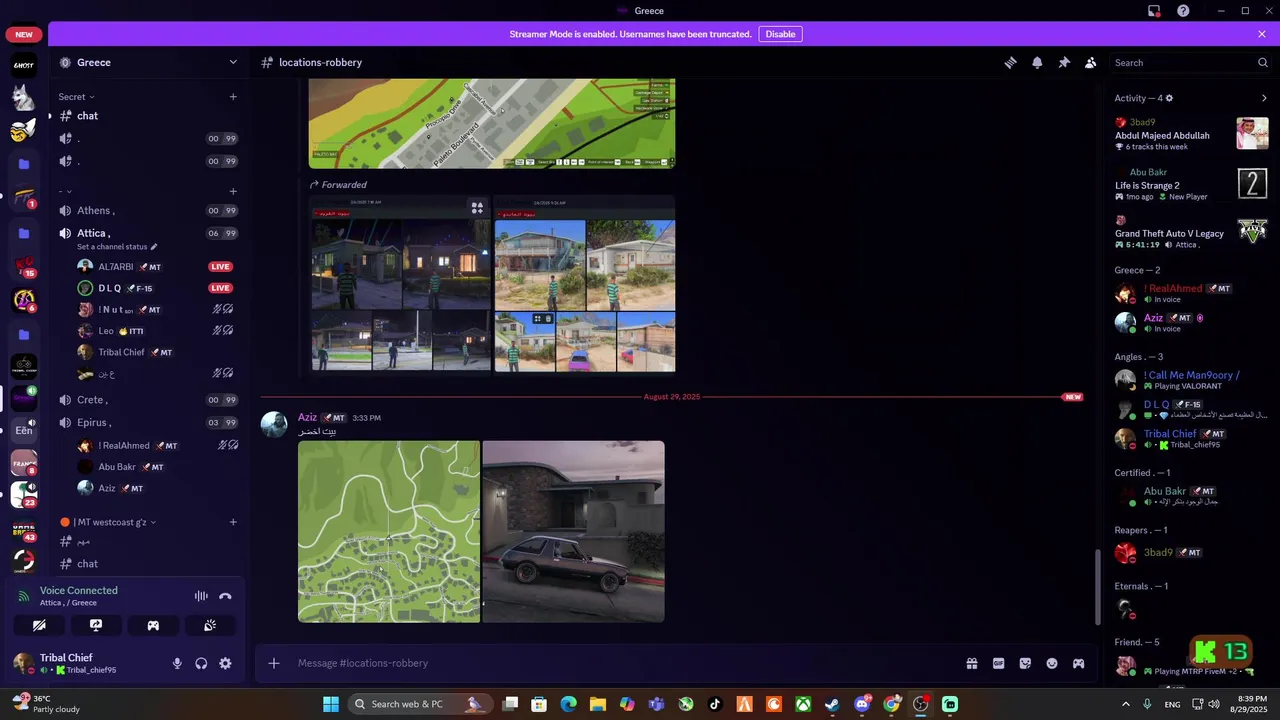Show pinned messages
Image resolution: width=1280 pixels, height=720 pixels.
click(1064, 62)
